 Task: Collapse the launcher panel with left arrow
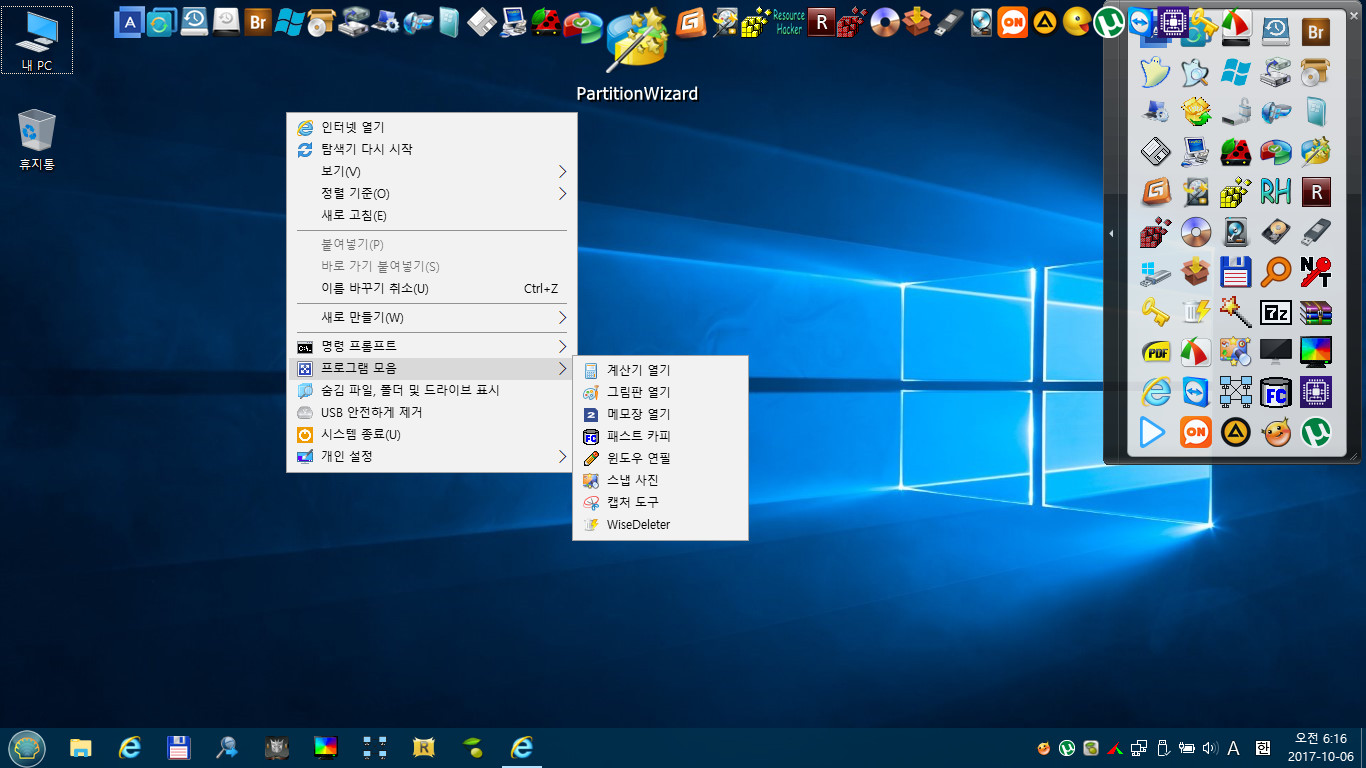pos(1113,234)
